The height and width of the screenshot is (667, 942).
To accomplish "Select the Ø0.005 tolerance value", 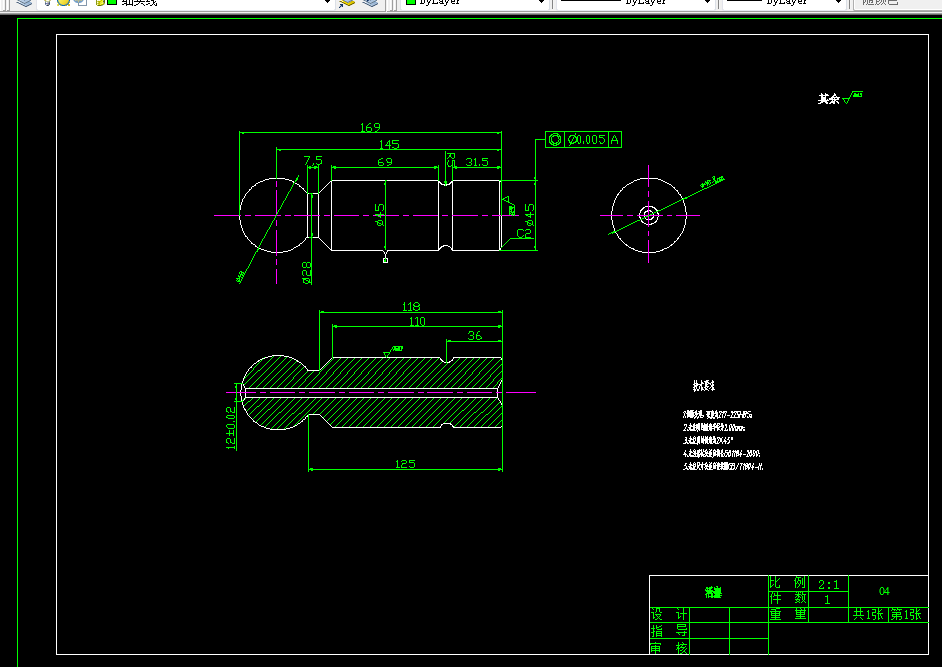I will 586,139.
